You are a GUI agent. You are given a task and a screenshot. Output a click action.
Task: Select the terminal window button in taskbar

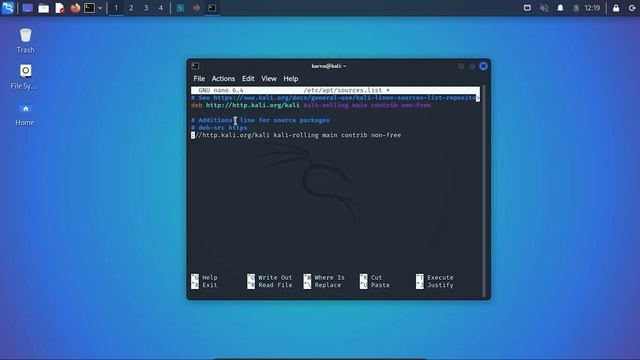[x=212, y=8]
